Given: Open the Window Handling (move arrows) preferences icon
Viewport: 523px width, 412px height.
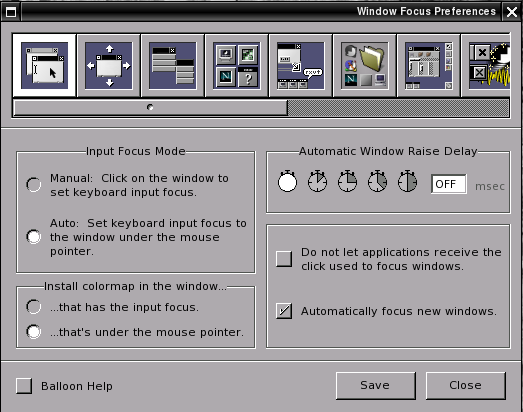Looking at the screenshot, I should [x=109, y=65].
